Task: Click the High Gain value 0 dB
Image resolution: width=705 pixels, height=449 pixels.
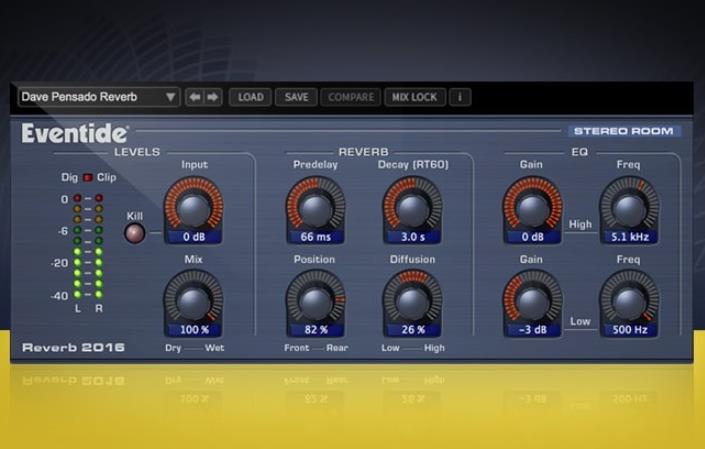Action: (532, 237)
